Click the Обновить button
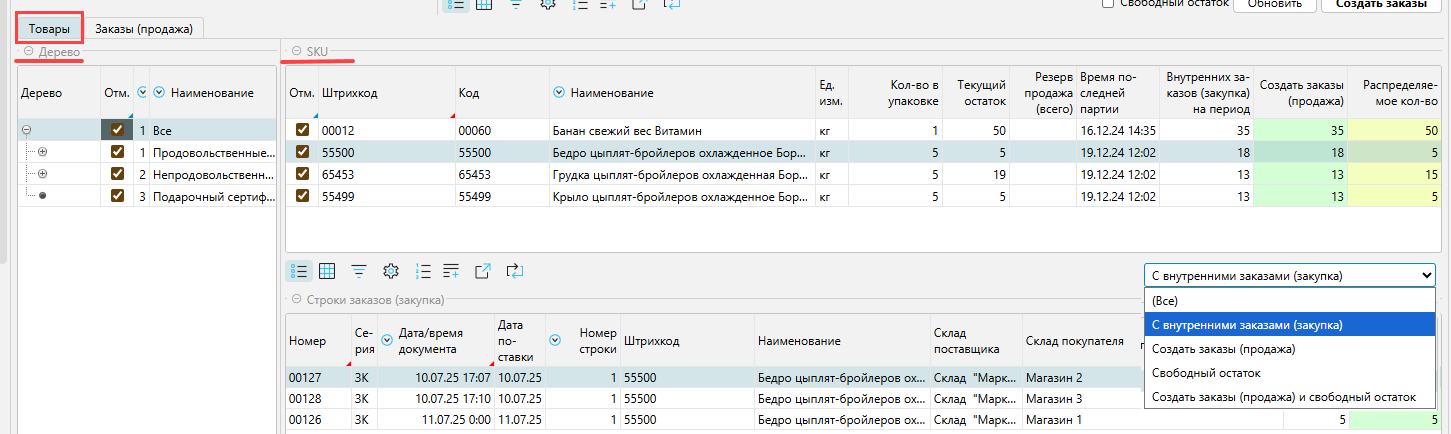The height and width of the screenshot is (434, 1451). (1273, 4)
